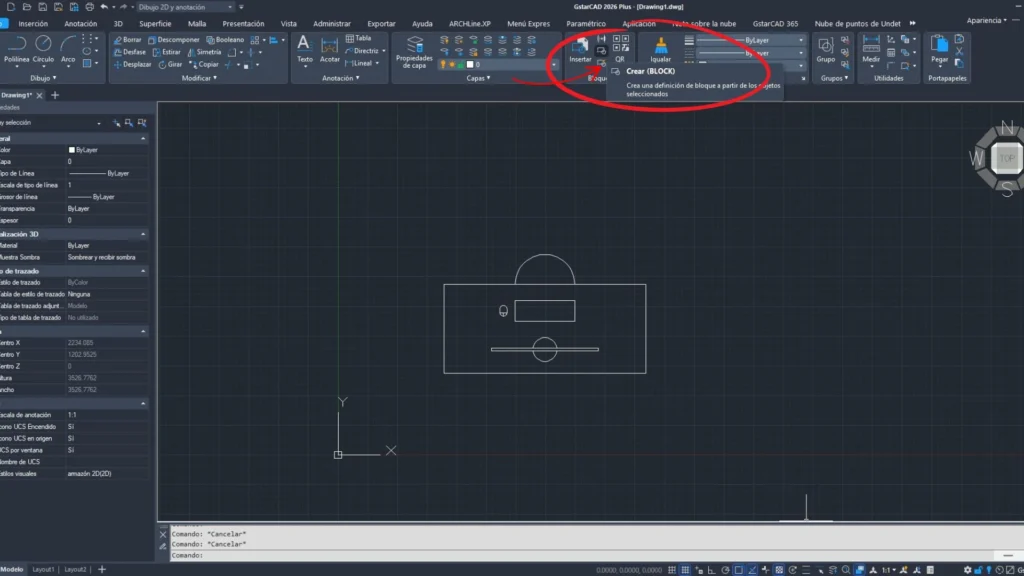Click the Medir measure tool
The height and width of the screenshot is (576, 1024).
[871, 50]
